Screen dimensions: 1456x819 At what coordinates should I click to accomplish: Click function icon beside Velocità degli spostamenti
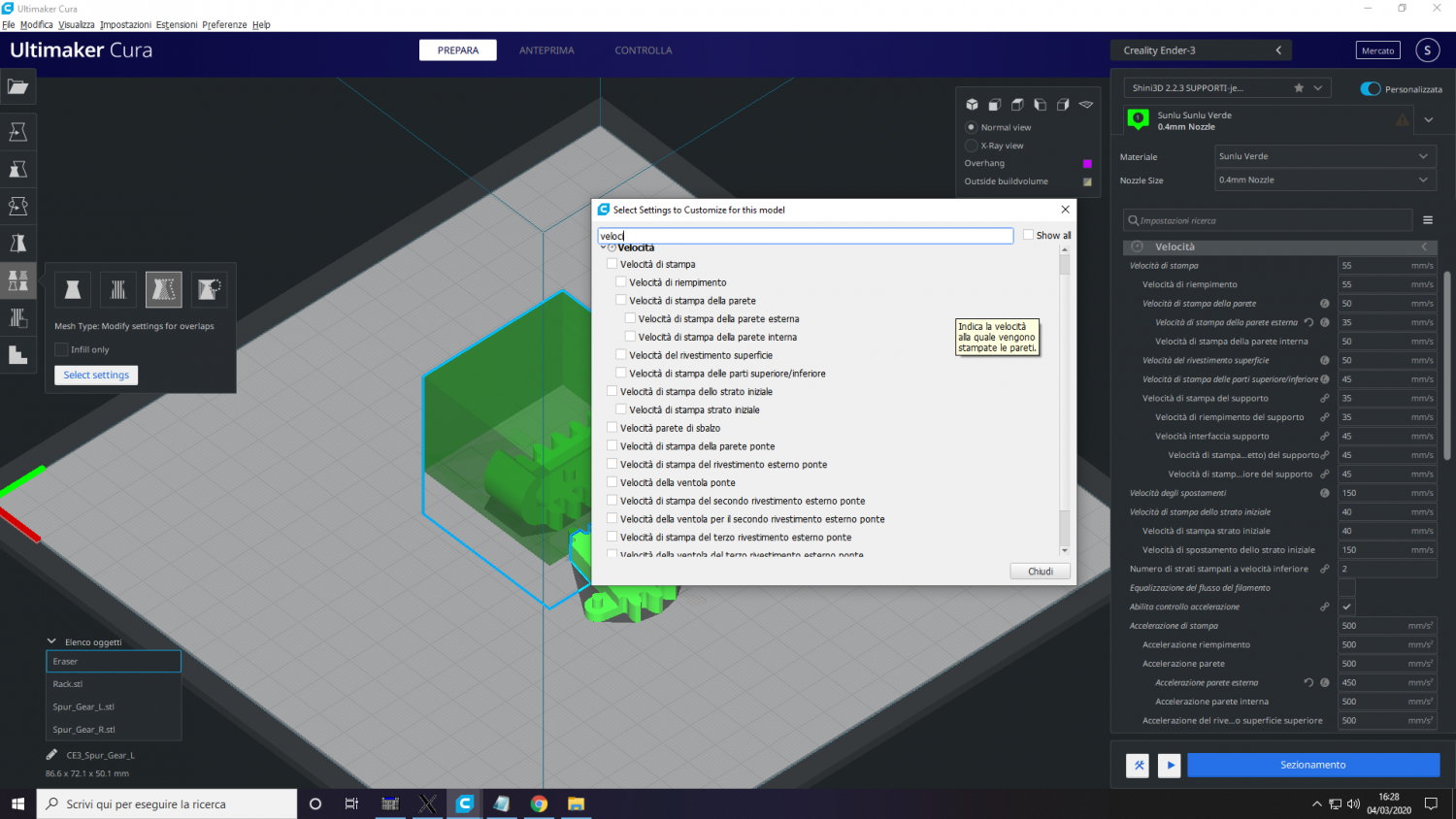(1324, 493)
